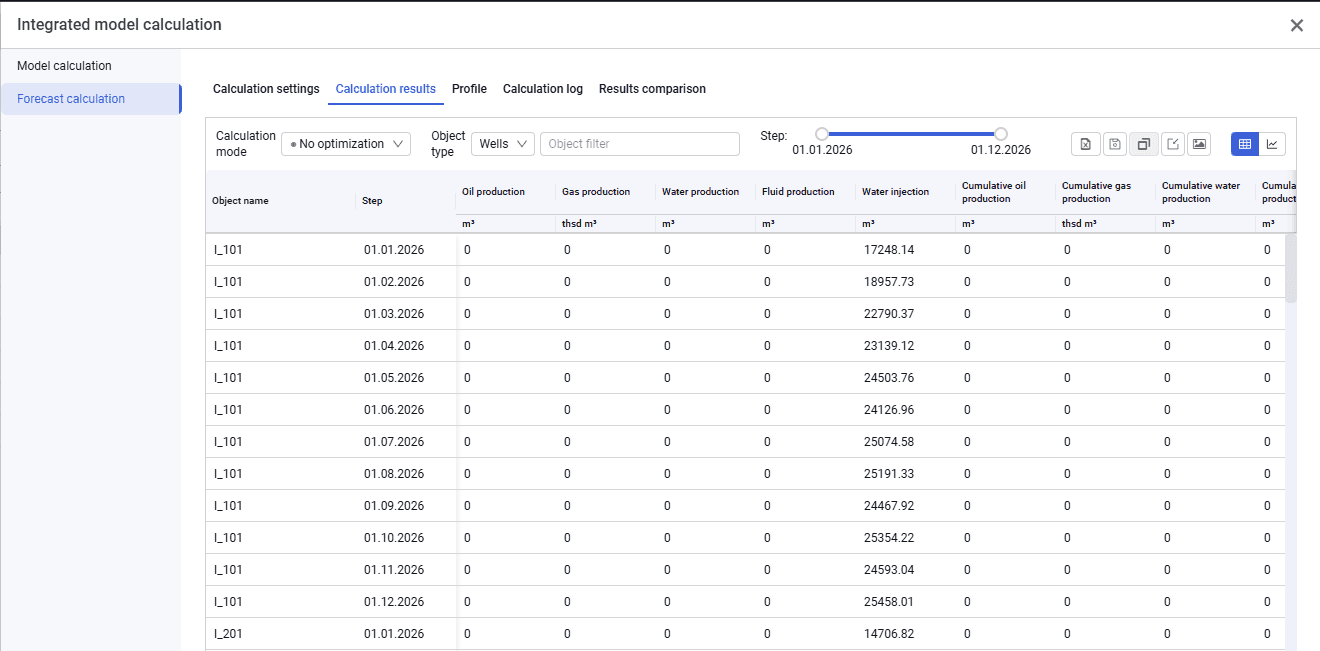The height and width of the screenshot is (651, 1320).
Task: Click the Step slider end handle
Action: (x=1001, y=134)
